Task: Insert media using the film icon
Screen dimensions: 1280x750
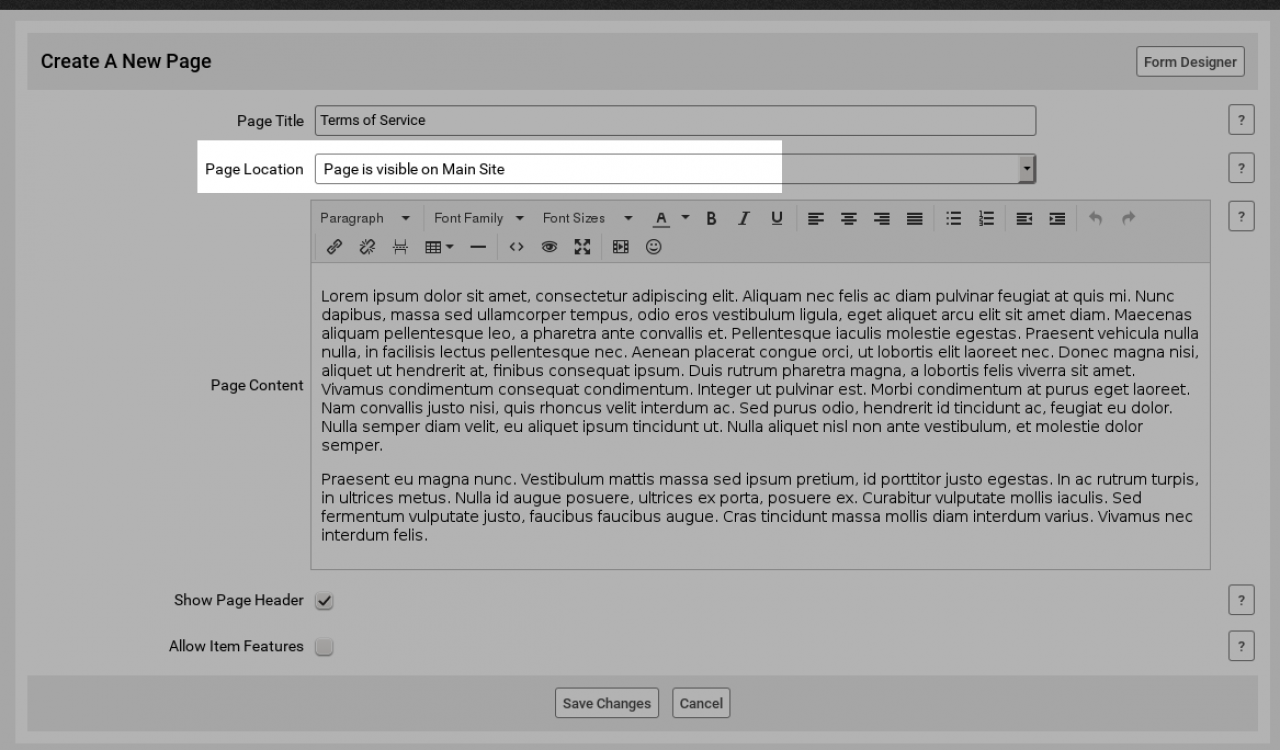Action: 621,246
